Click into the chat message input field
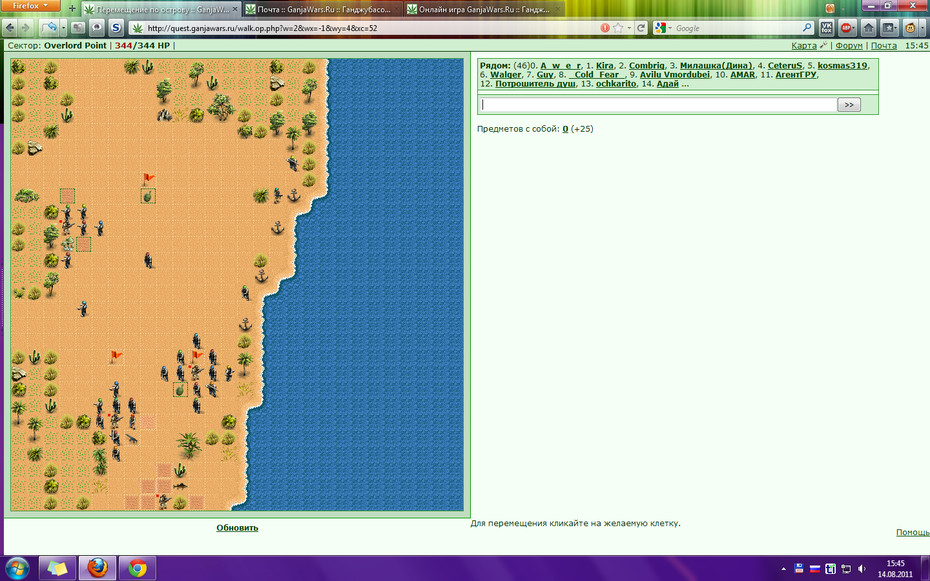This screenshot has width=930, height=581. point(657,105)
